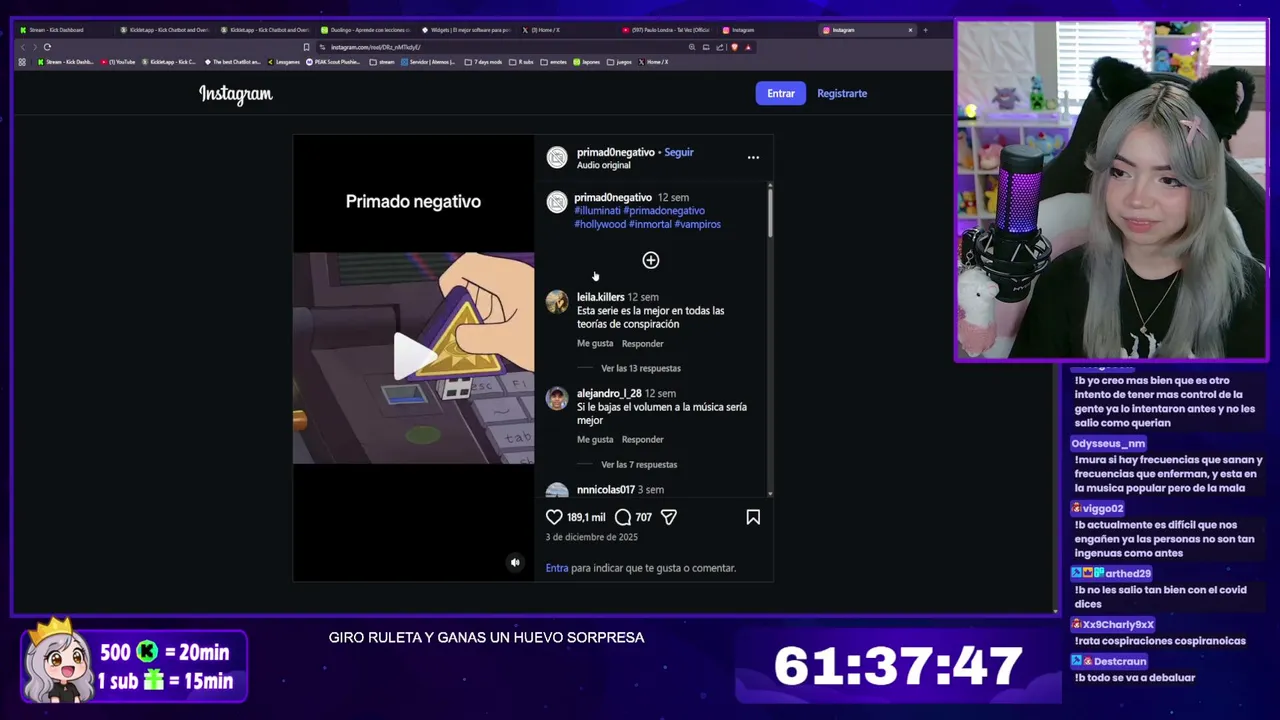The image size is (1280, 720).
Task: Click Me gusta under leila.killers comment
Action: (x=595, y=344)
